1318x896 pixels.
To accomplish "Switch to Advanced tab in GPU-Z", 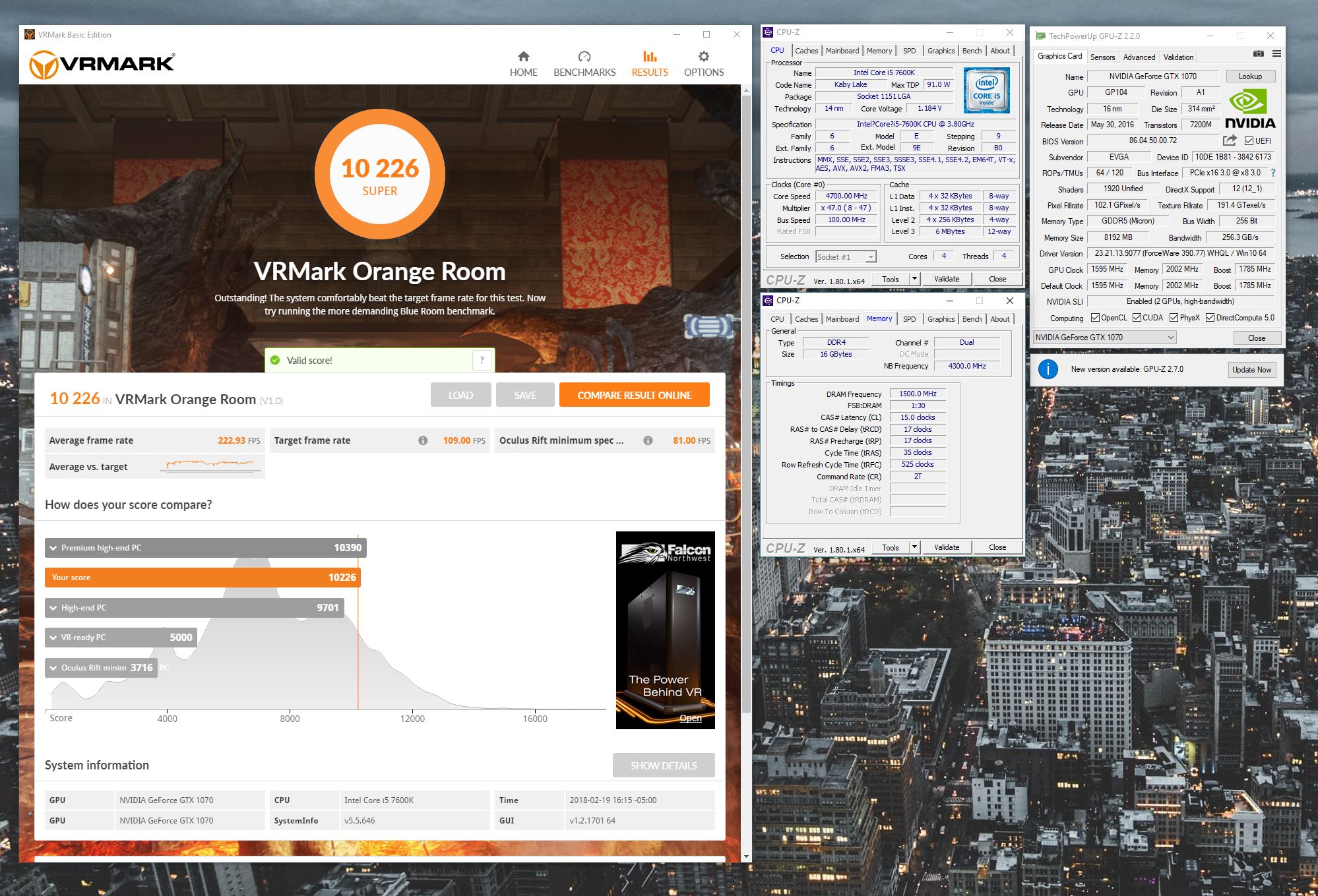I will pyautogui.click(x=1139, y=57).
